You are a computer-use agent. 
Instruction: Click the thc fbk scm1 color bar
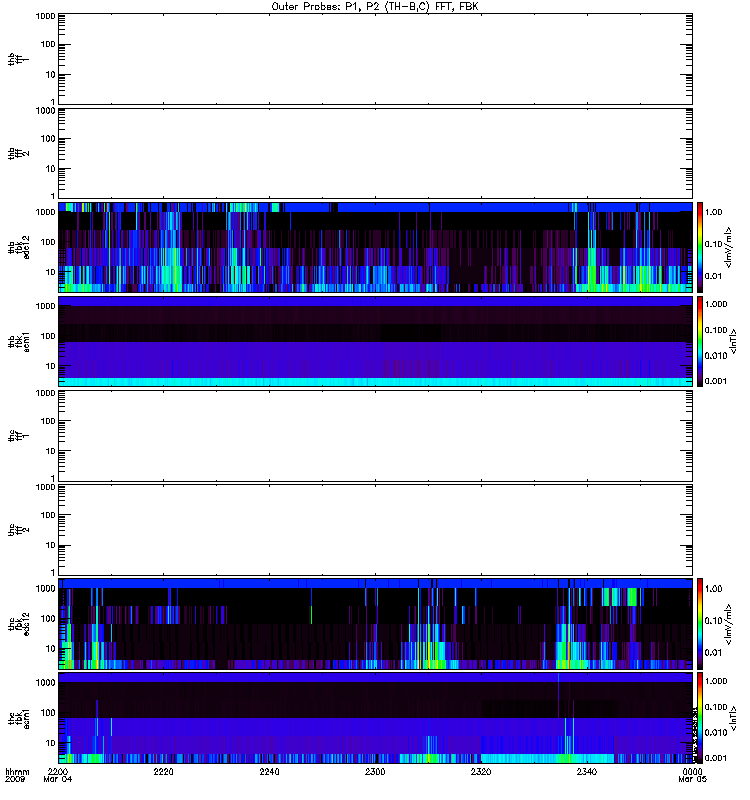tap(700, 718)
